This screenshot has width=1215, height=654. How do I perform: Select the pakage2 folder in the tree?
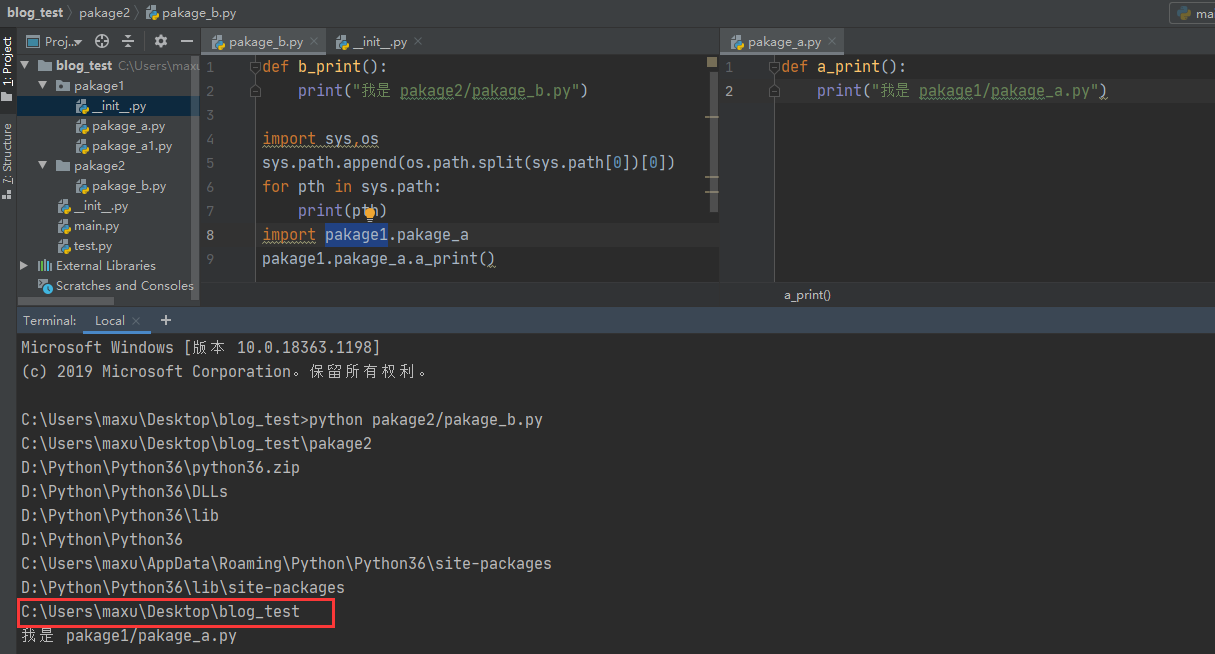click(90, 166)
